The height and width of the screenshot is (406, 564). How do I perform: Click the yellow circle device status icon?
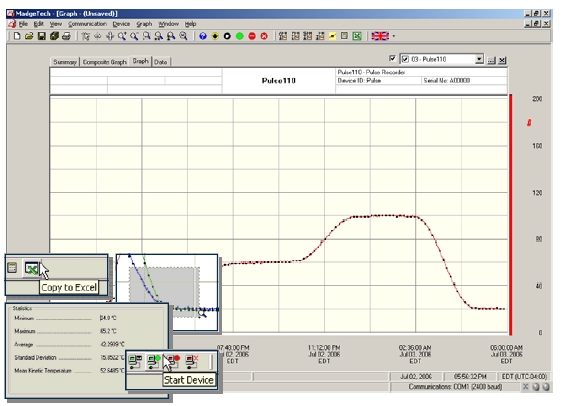point(215,36)
